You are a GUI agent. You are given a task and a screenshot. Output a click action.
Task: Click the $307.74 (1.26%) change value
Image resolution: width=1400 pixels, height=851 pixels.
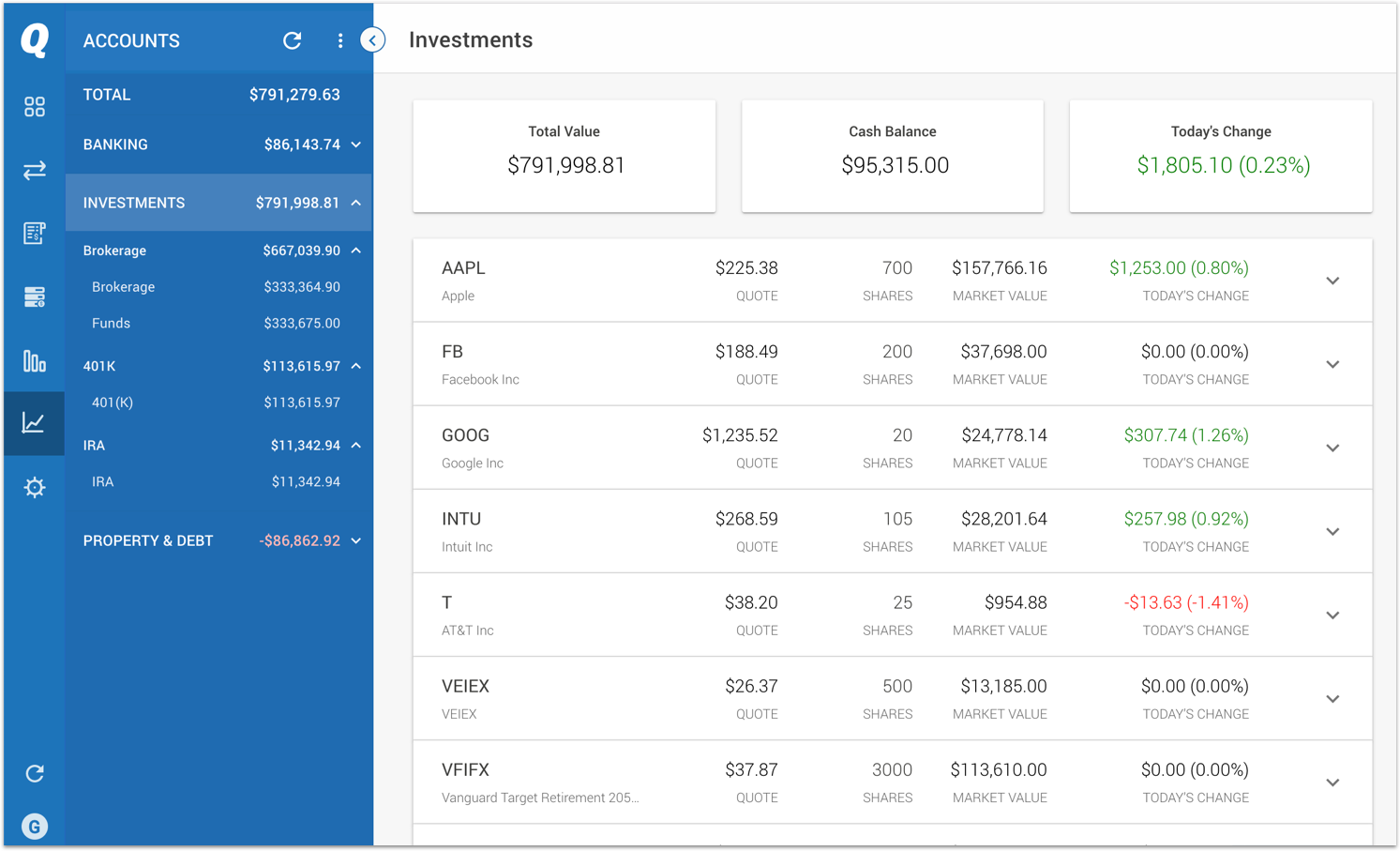1186,435
